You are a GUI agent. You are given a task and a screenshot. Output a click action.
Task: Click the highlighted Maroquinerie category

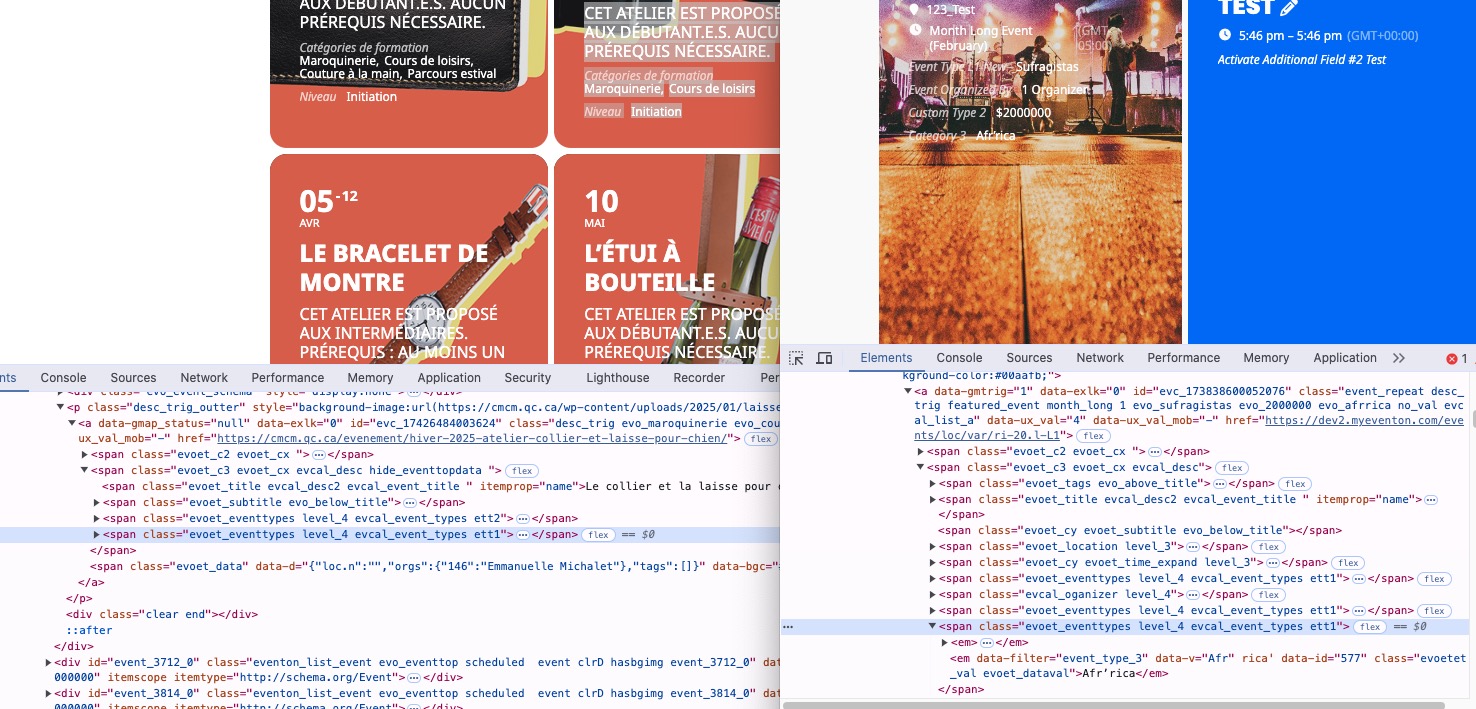click(624, 89)
